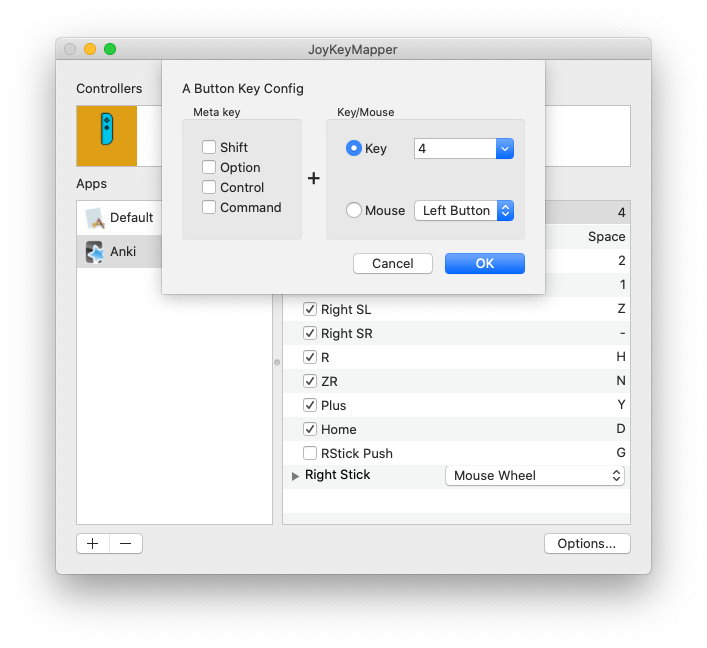The width and height of the screenshot is (707, 648).
Task: Enable the Shift meta key checkbox
Action: pyautogui.click(x=209, y=147)
